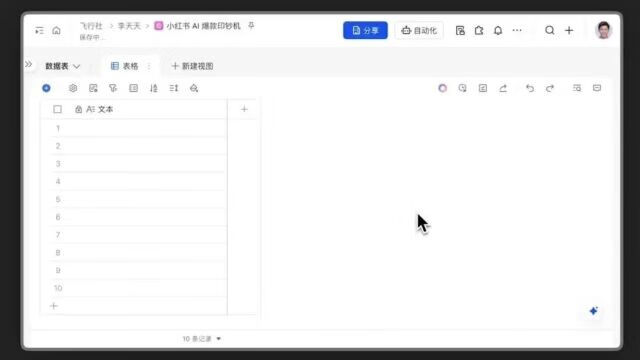
Task: Click the purple ring AI icon in toolbar
Action: (442, 88)
